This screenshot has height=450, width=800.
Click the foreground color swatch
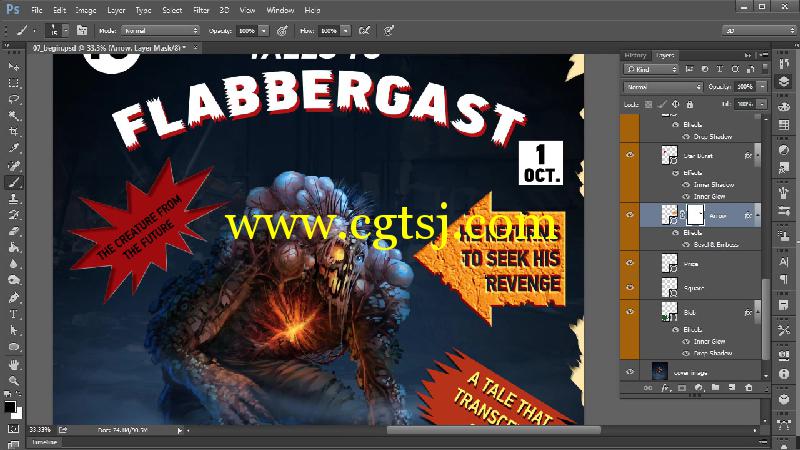coord(10,407)
